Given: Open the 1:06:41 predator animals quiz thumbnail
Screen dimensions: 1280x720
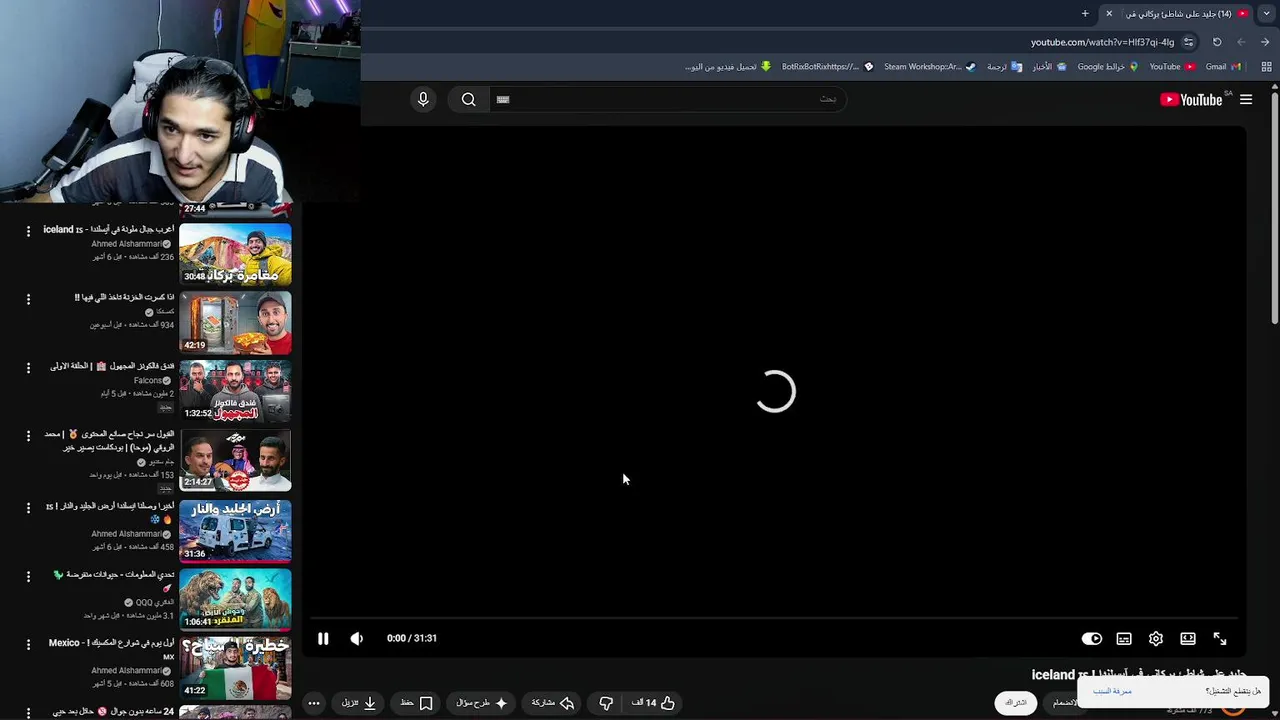Looking at the screenshot, I should click(235, 598).
